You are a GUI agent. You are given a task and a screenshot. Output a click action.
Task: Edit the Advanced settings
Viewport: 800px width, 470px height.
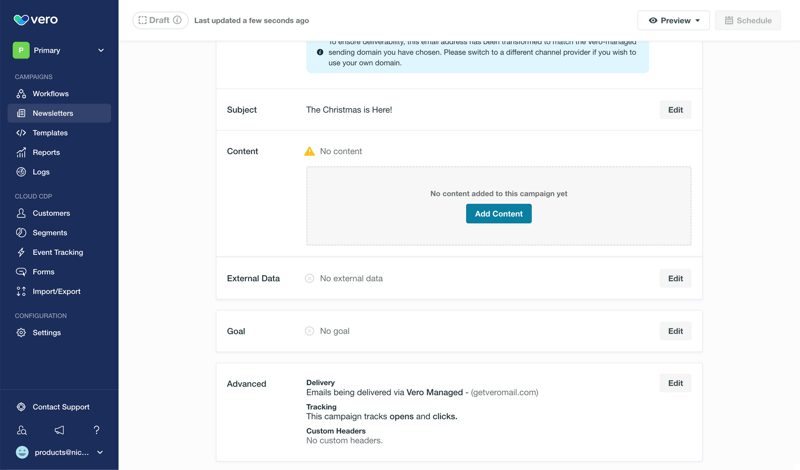tap(676, 383)
